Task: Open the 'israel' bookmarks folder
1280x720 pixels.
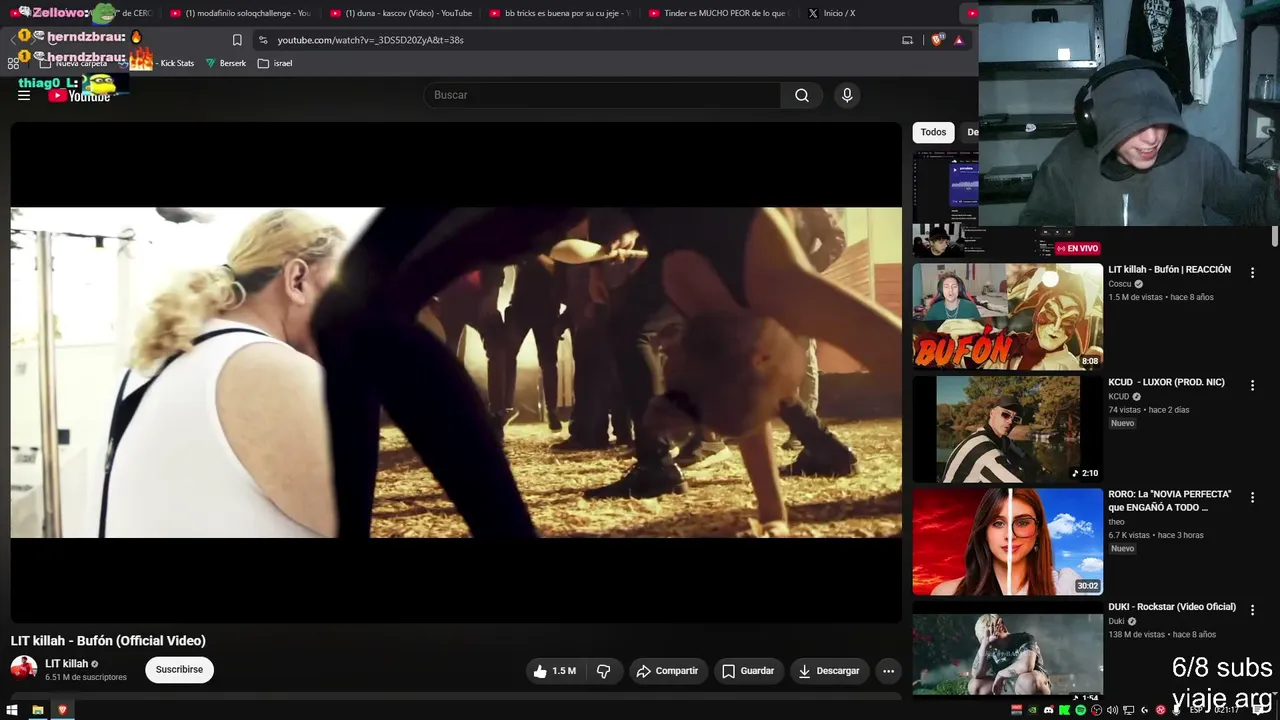Action: (275, 63)
